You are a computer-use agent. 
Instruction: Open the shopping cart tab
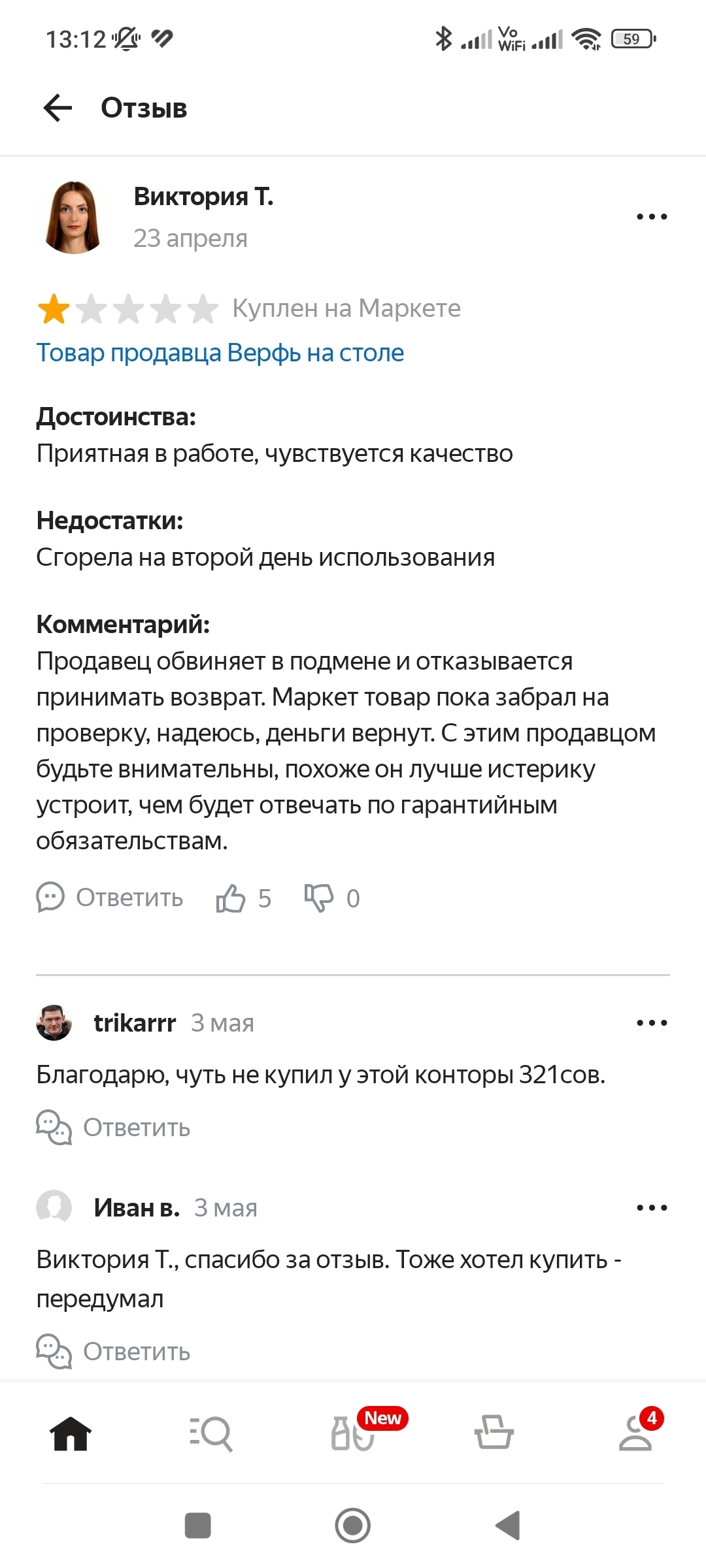(494, 1433)
